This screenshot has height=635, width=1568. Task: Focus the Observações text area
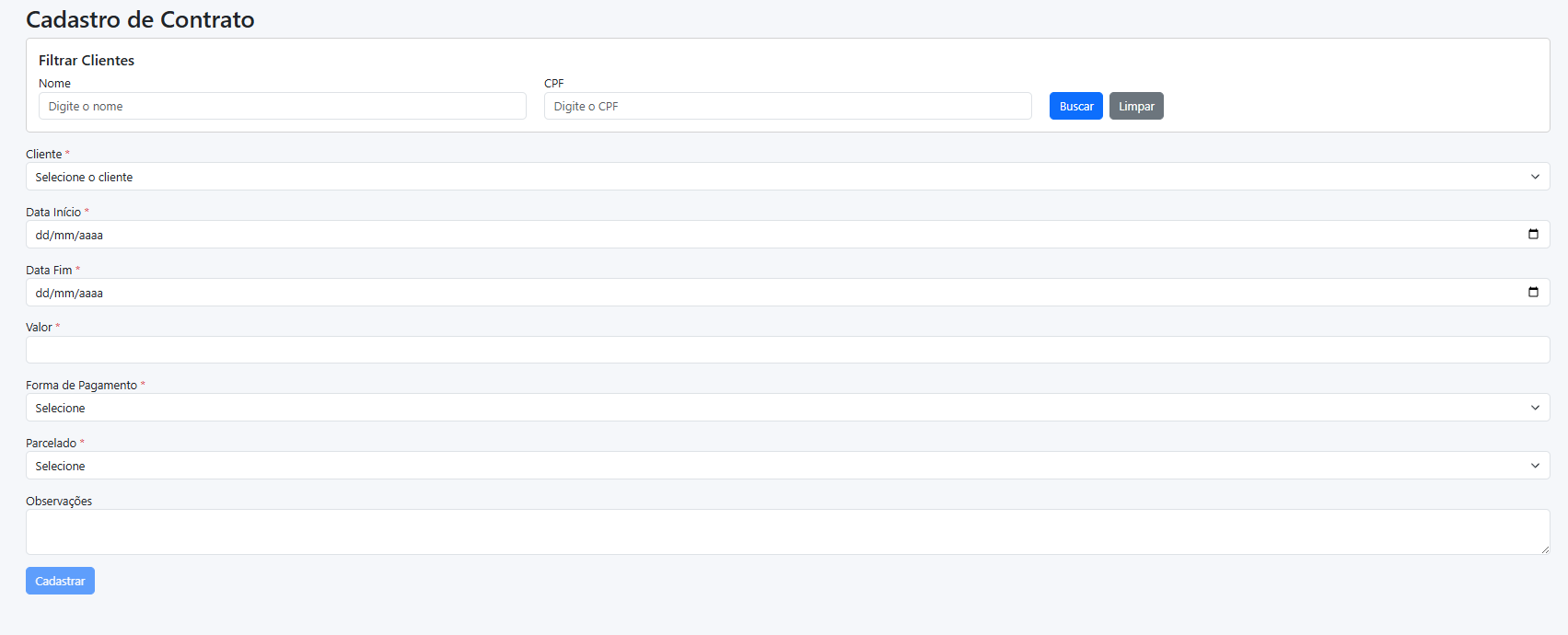click(787, 532)
